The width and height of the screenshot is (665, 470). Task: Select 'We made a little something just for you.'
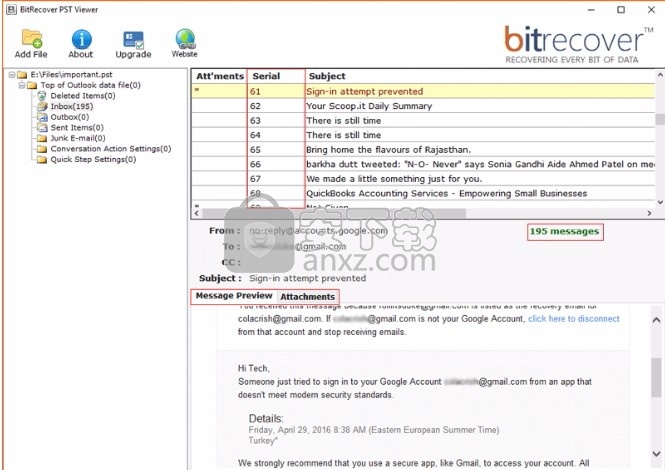tap(423, 179)
